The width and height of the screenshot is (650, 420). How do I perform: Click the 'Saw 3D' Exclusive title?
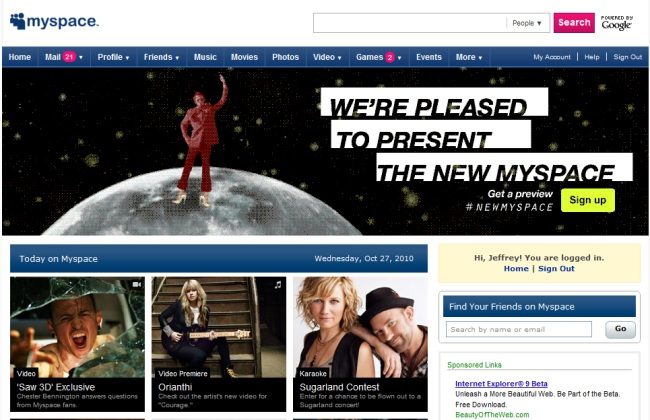coord(56,387)
